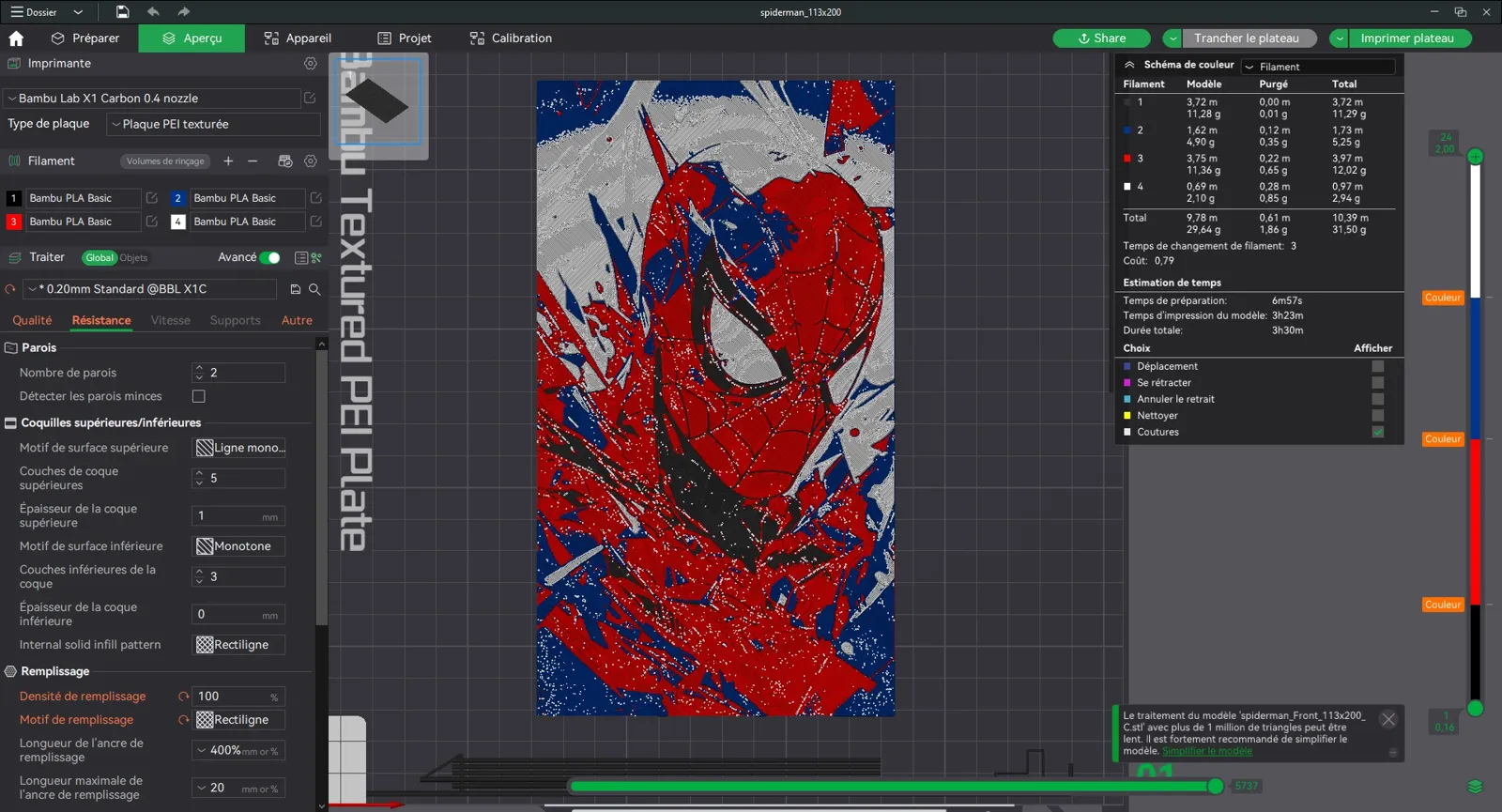Image resolution: width=1502 pixels, height=812 pixels.
Task: Click the home icon
Action: 16,38
